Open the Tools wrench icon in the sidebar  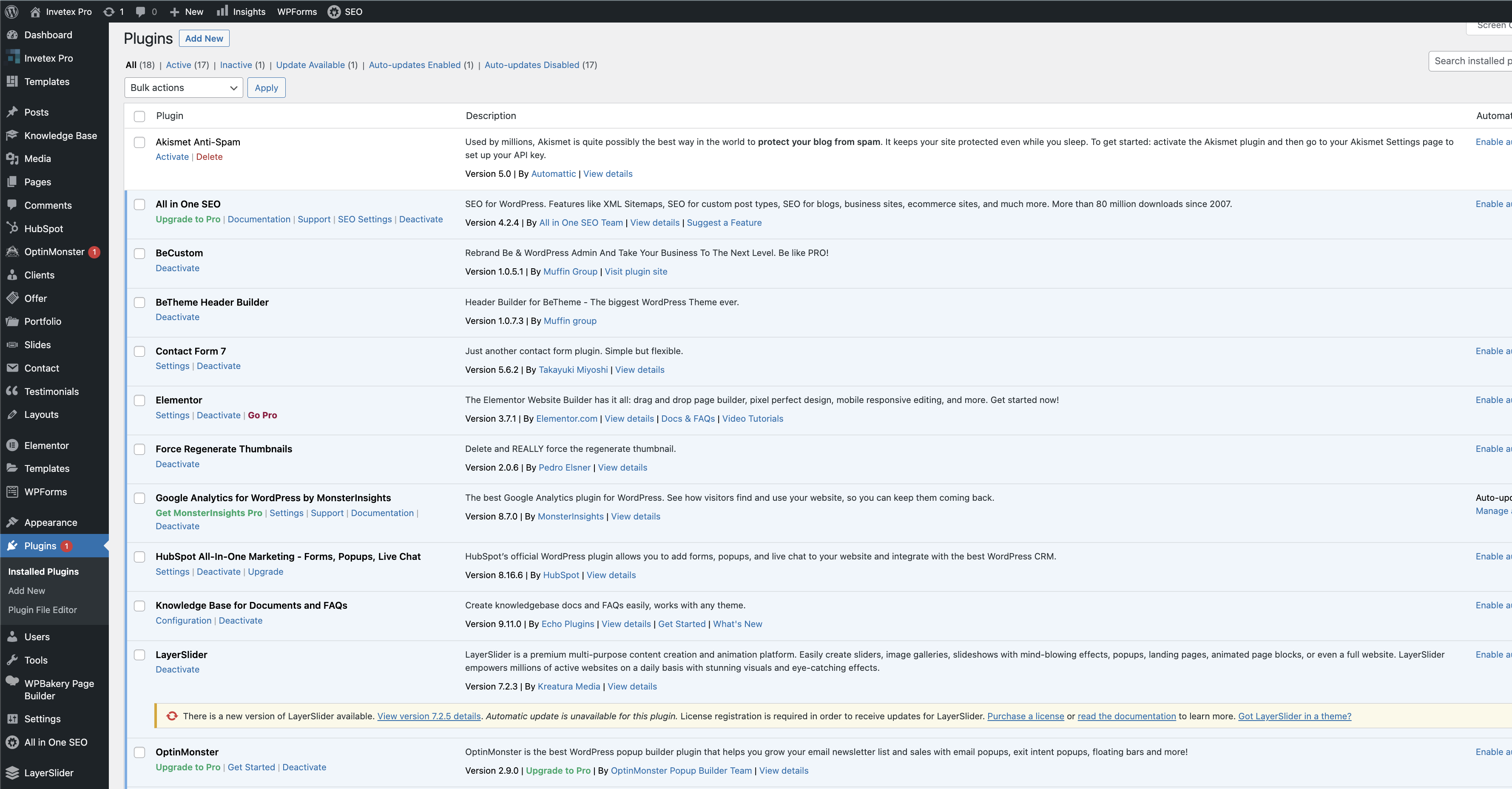pyautogui.click(x=12, y=660)
